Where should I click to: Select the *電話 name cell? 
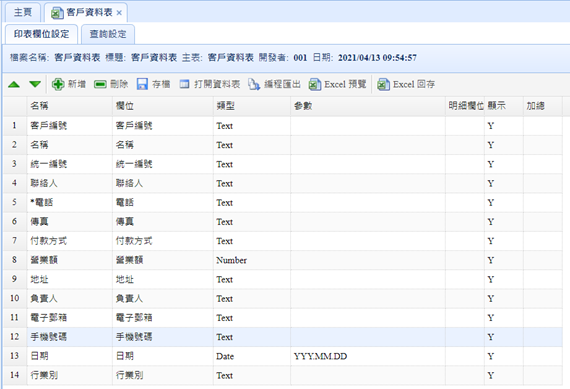(70, 202)
